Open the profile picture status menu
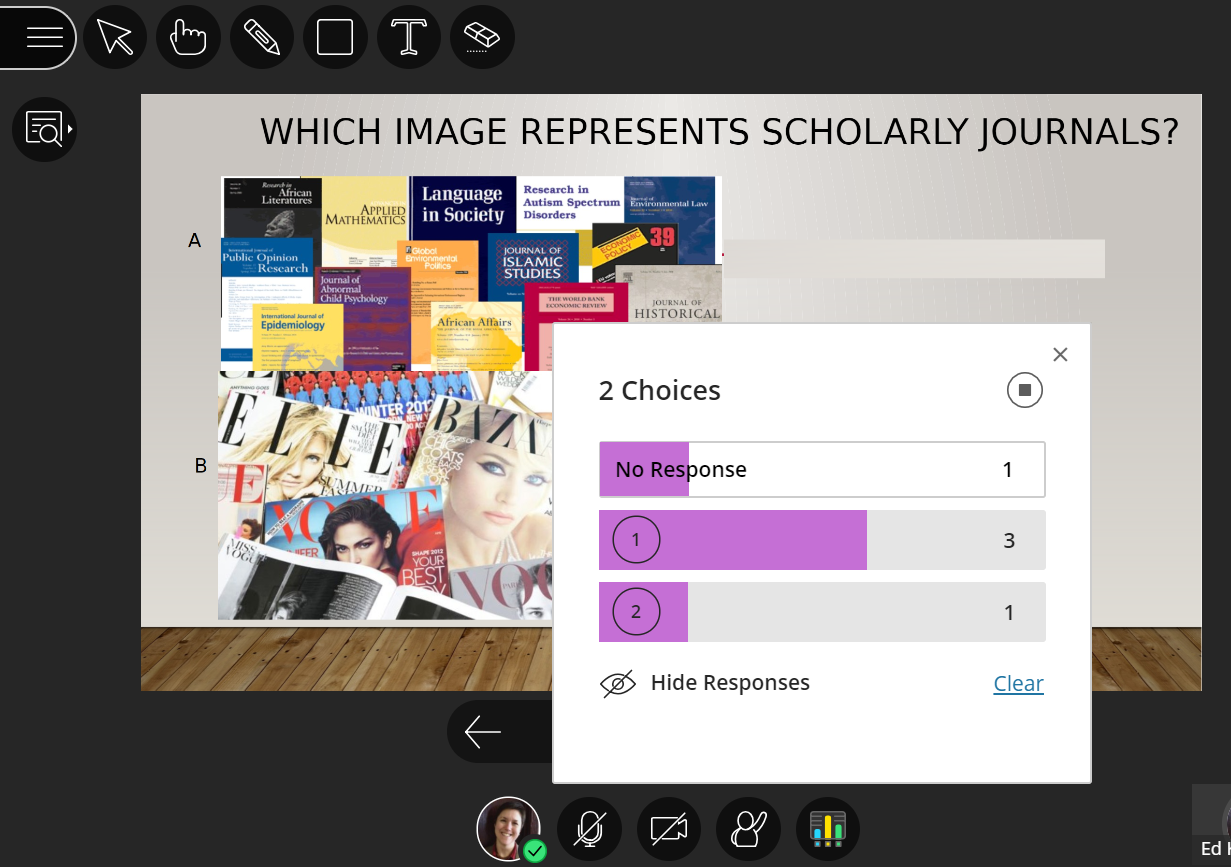 pos(509,828)
